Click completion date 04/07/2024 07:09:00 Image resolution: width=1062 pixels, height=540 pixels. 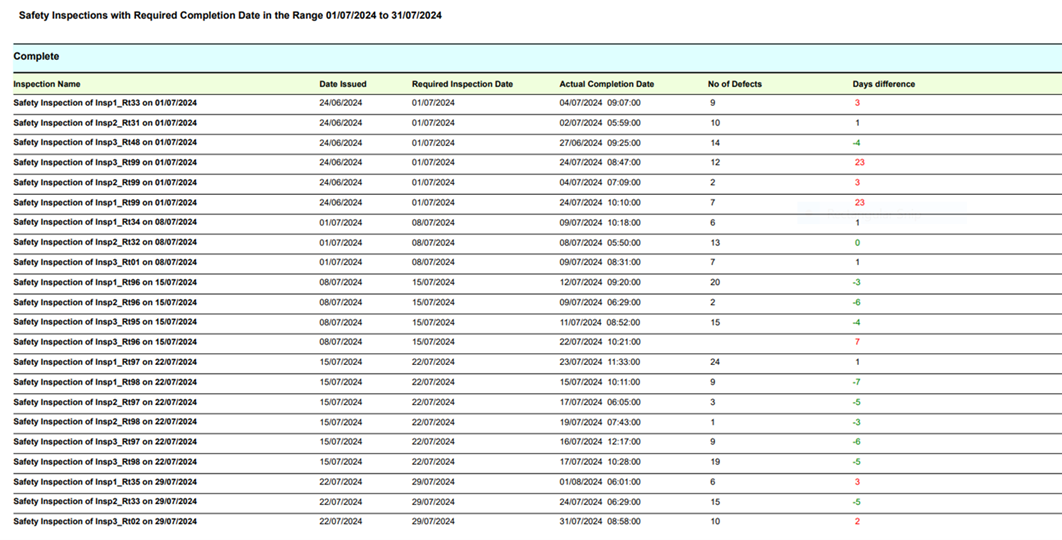[x=600, y=182]
